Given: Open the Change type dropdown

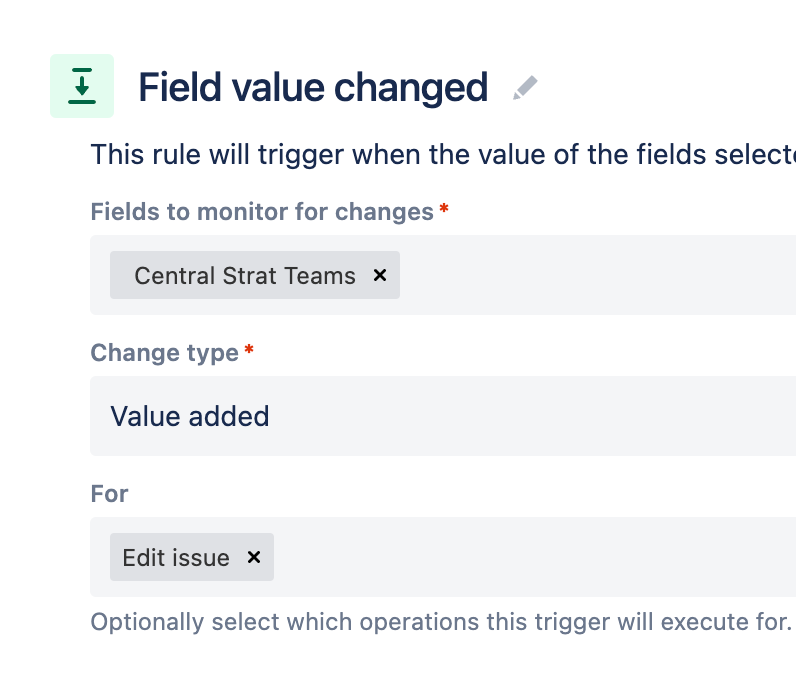Looking at the screenshot, I should [x=443, y=416].
